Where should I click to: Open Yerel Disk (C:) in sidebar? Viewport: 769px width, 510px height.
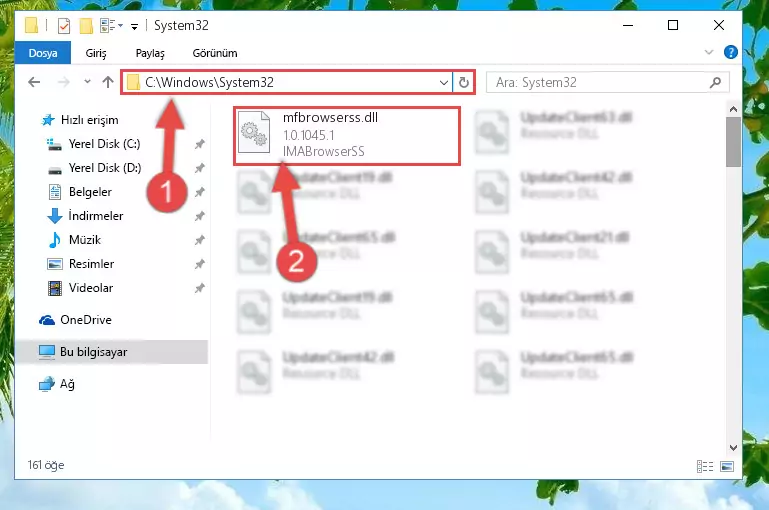104,144
